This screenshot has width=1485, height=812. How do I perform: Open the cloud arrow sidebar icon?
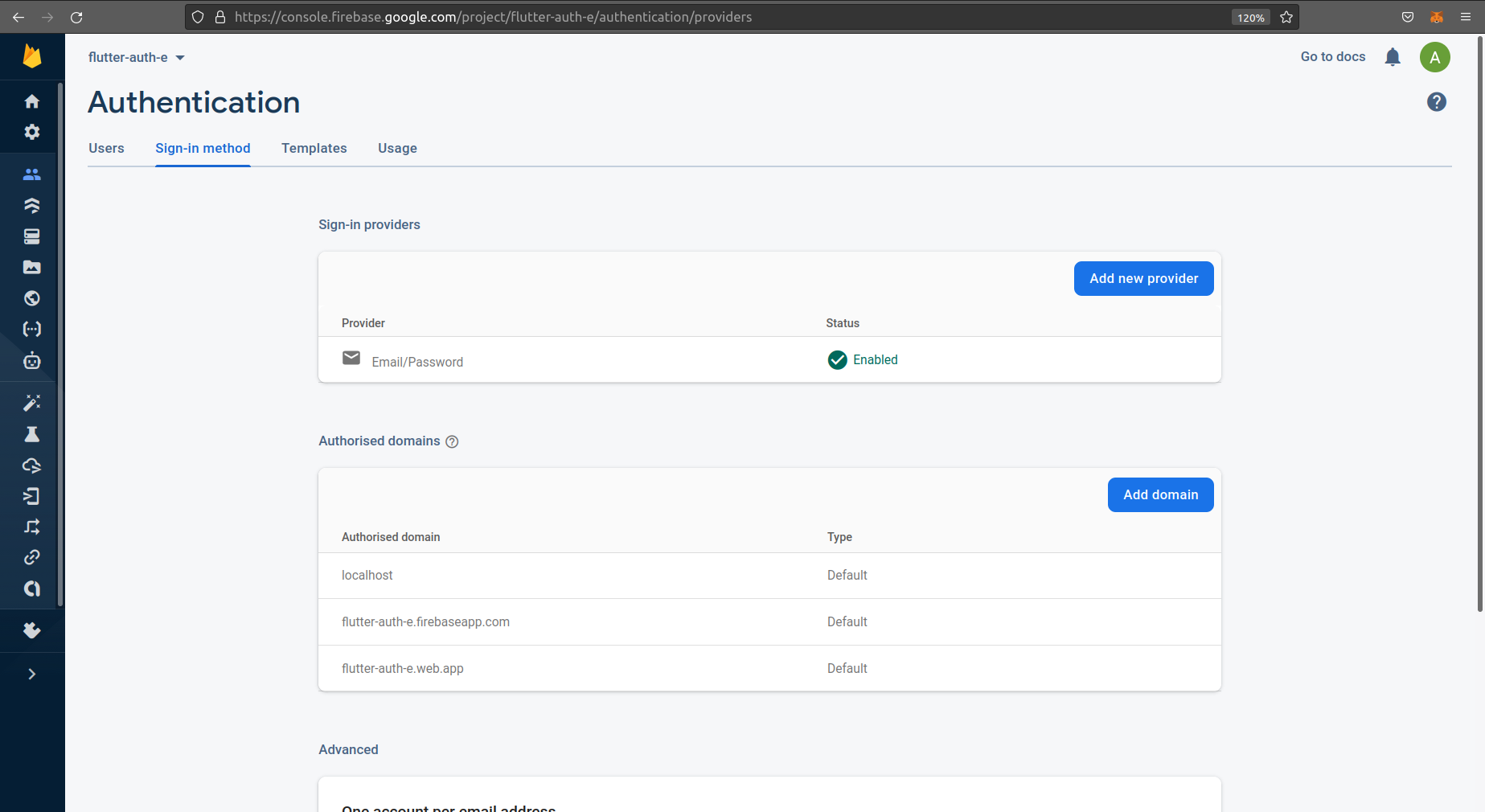[32, 465]
